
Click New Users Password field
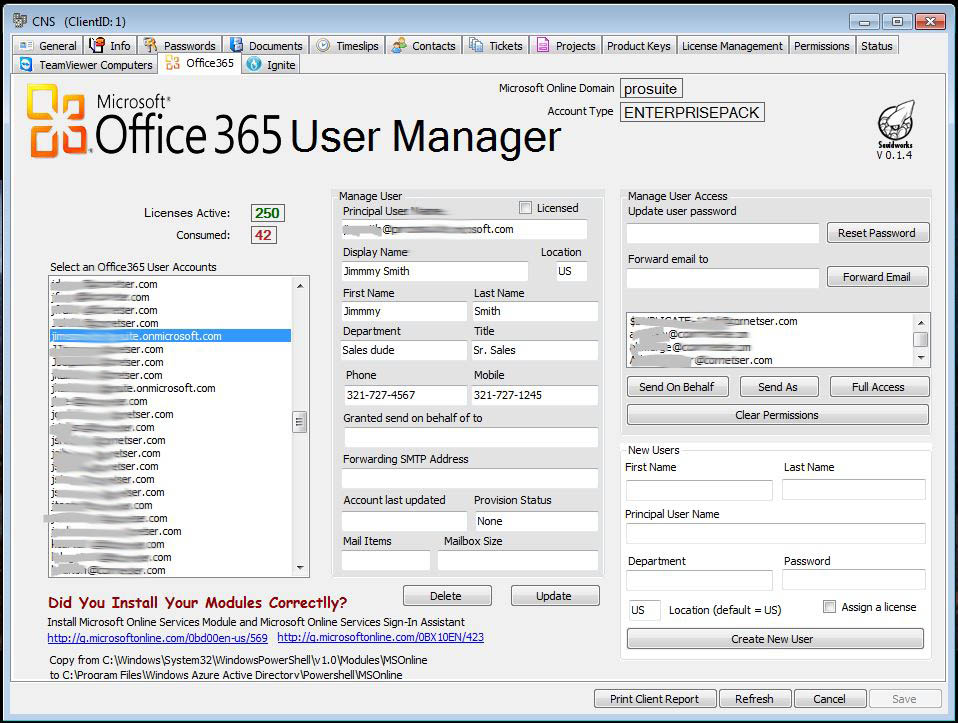pos(854,579)
